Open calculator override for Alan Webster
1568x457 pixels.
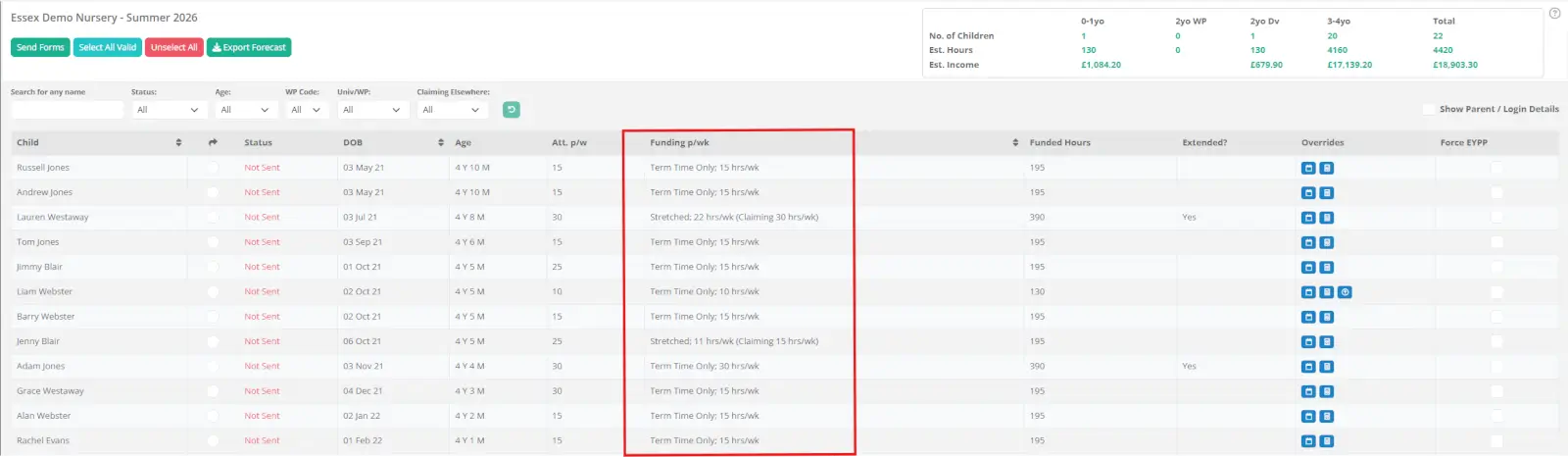(x=1326, y=416)
